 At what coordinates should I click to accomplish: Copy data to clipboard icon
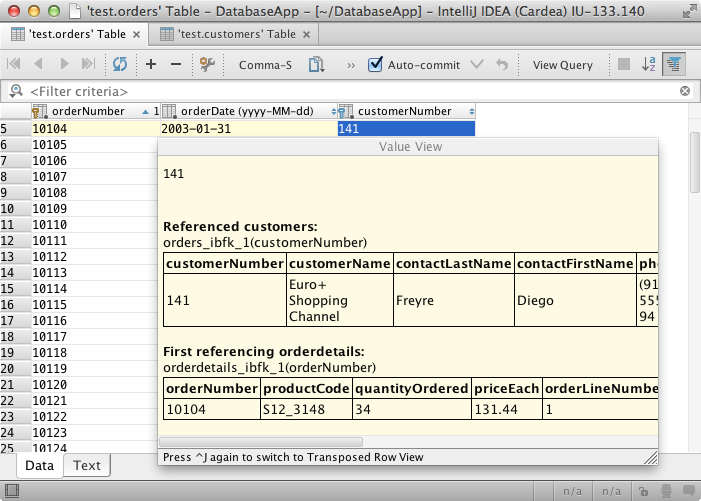(316, 64)
